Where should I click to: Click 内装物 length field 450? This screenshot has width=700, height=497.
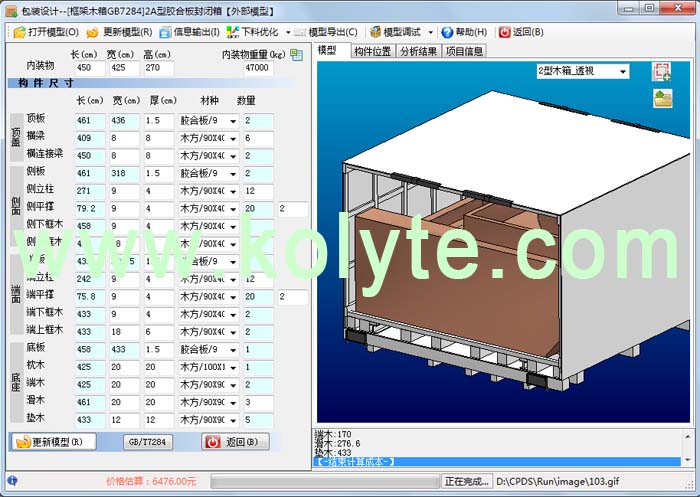point(90,68)
